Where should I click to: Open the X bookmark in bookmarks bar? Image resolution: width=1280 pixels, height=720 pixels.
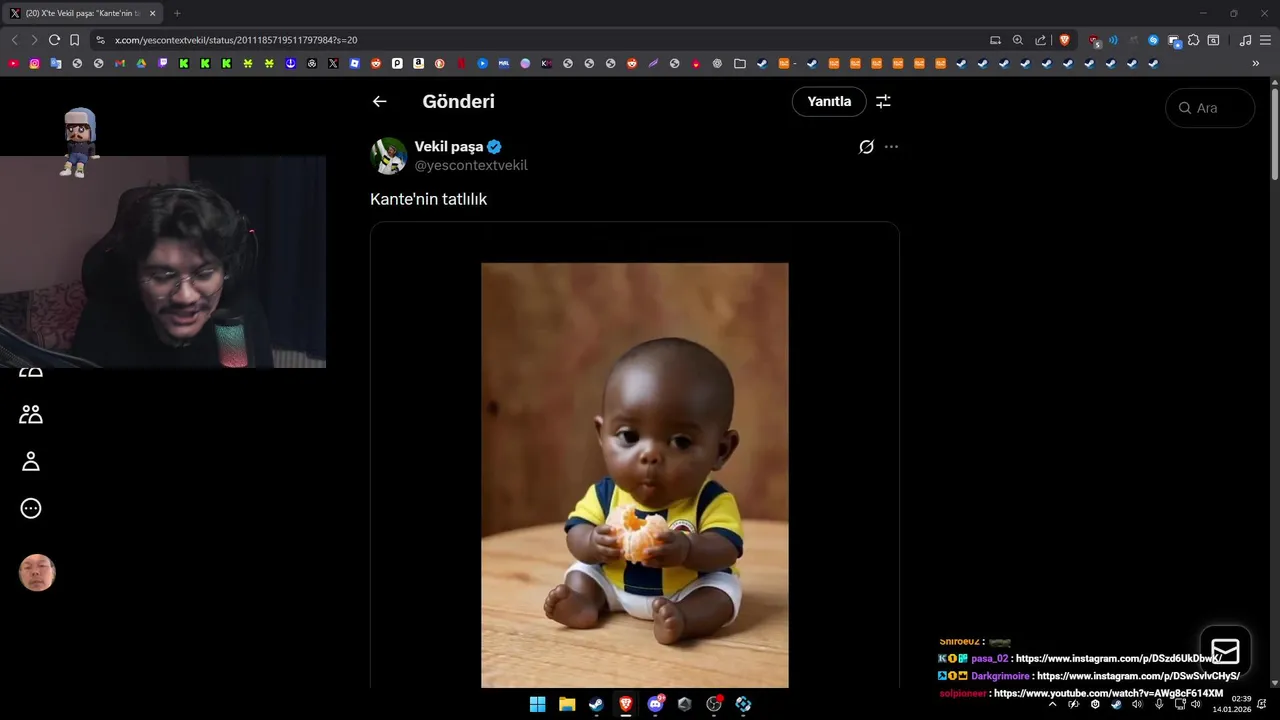click(x=333, y=63)
